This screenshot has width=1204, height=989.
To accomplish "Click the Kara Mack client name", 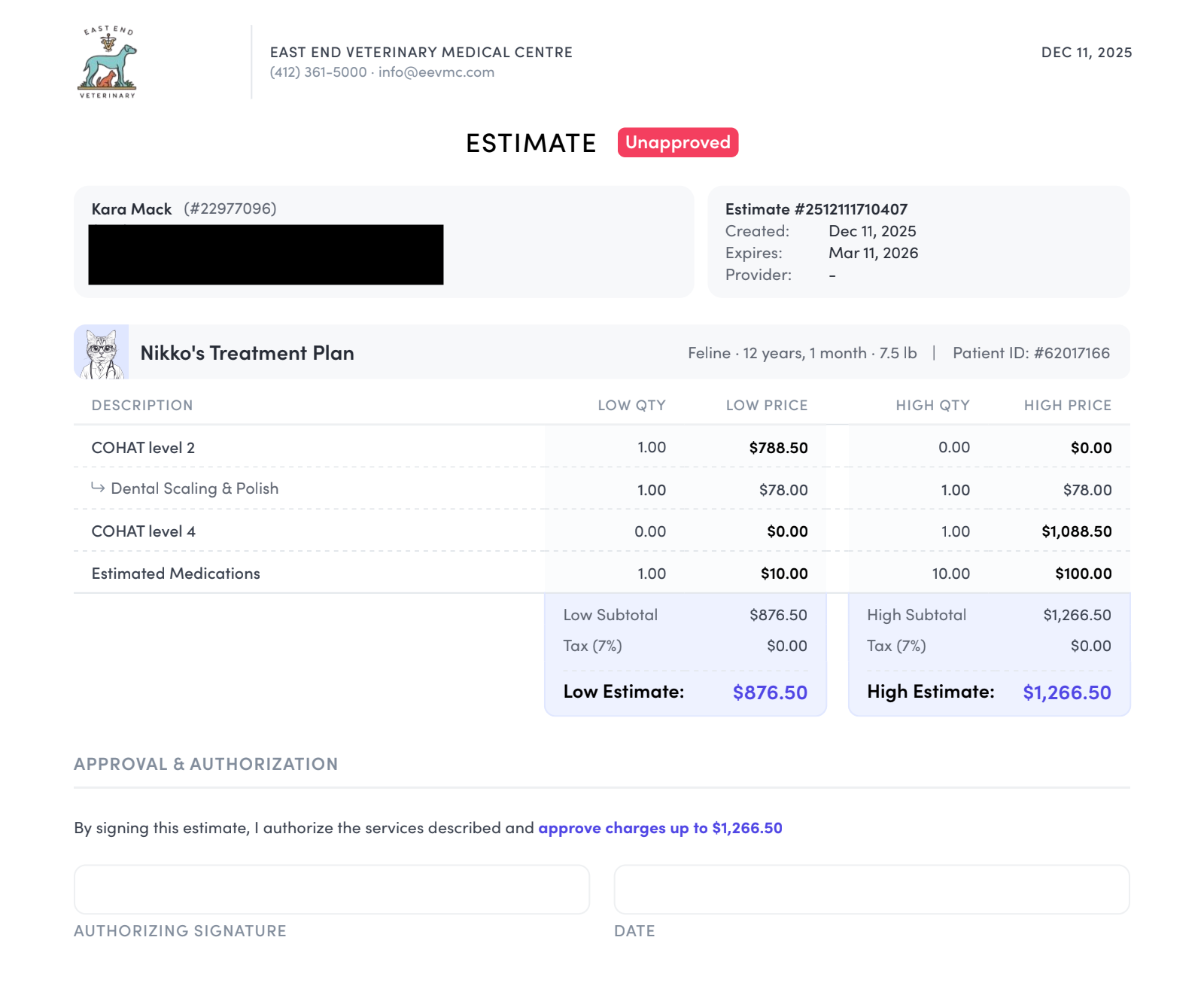I will coord(132,209).
